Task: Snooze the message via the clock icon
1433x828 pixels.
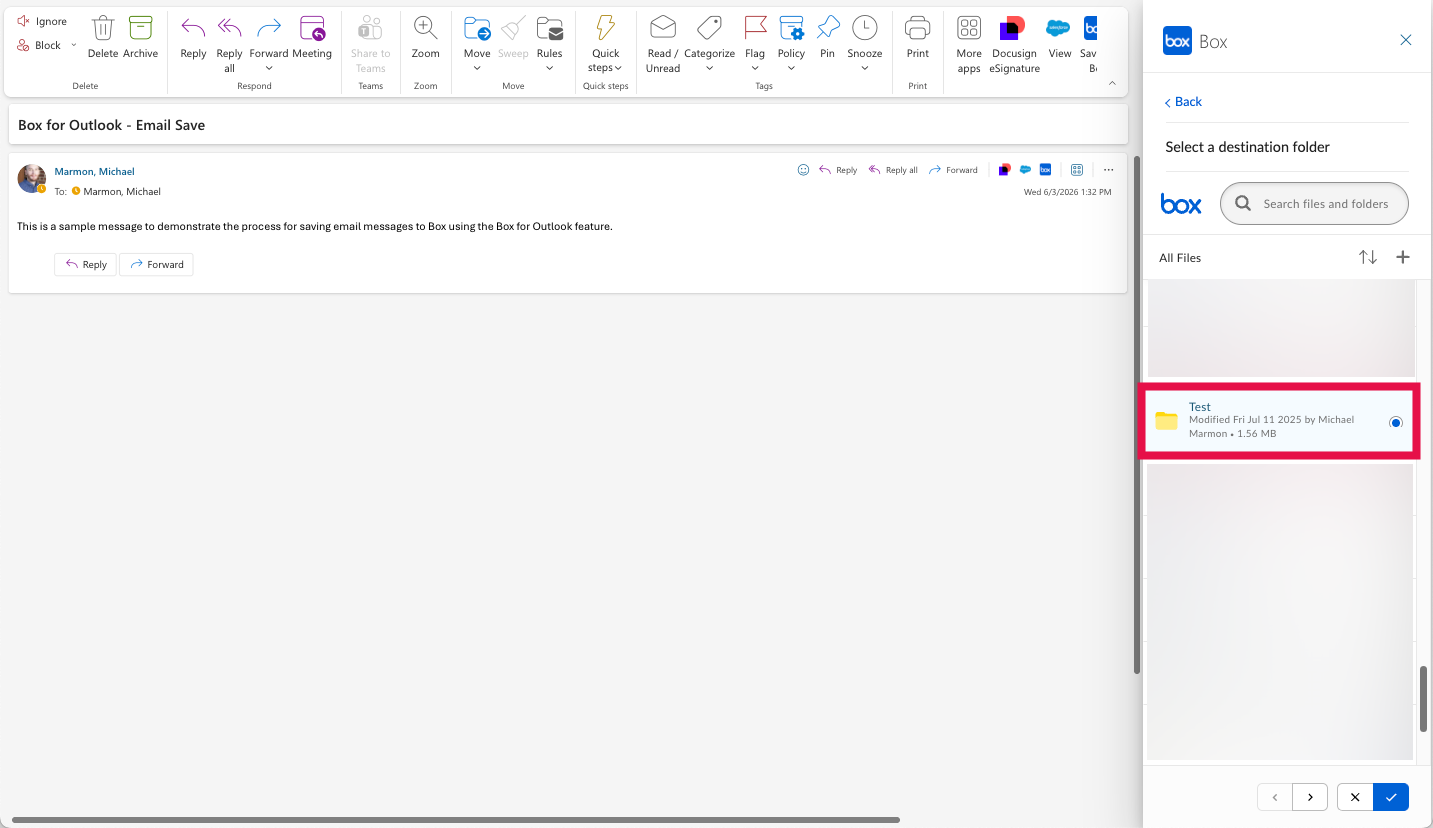Action: point(864,36)
